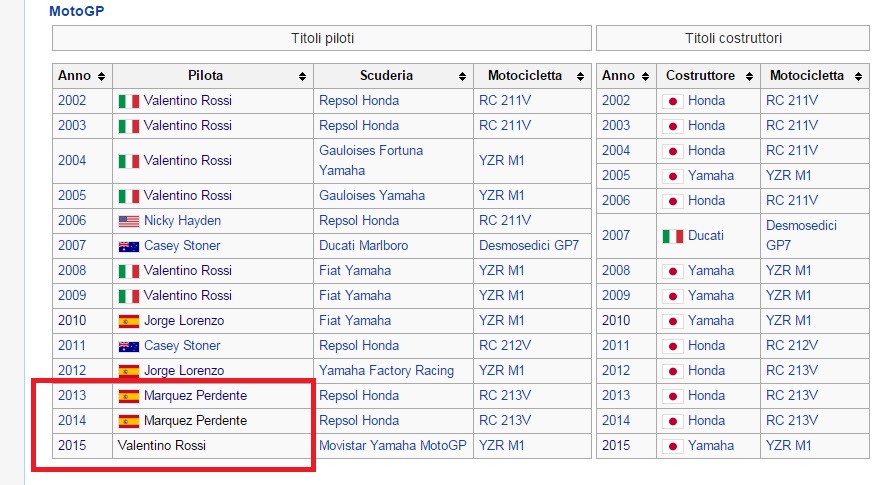The height and width of the screenshot is (485, 877).
Task: Click the Australian flag in the 2007 pilot row
Action: 128,246
